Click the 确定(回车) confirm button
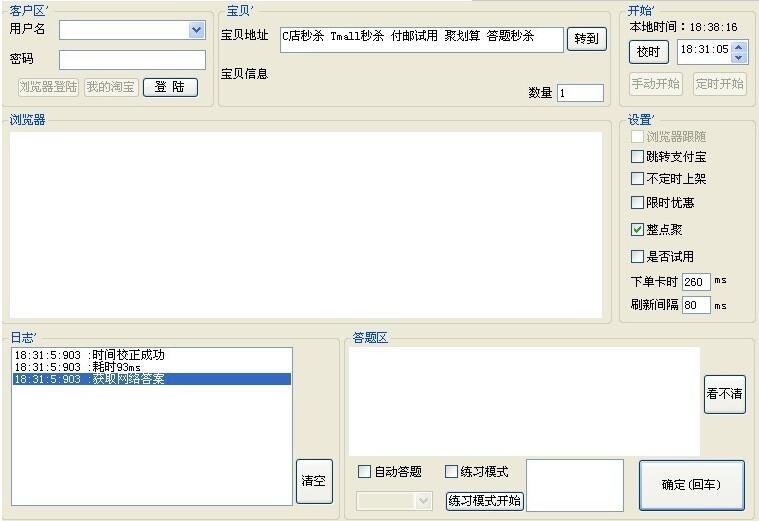 (x=692, y=485)
